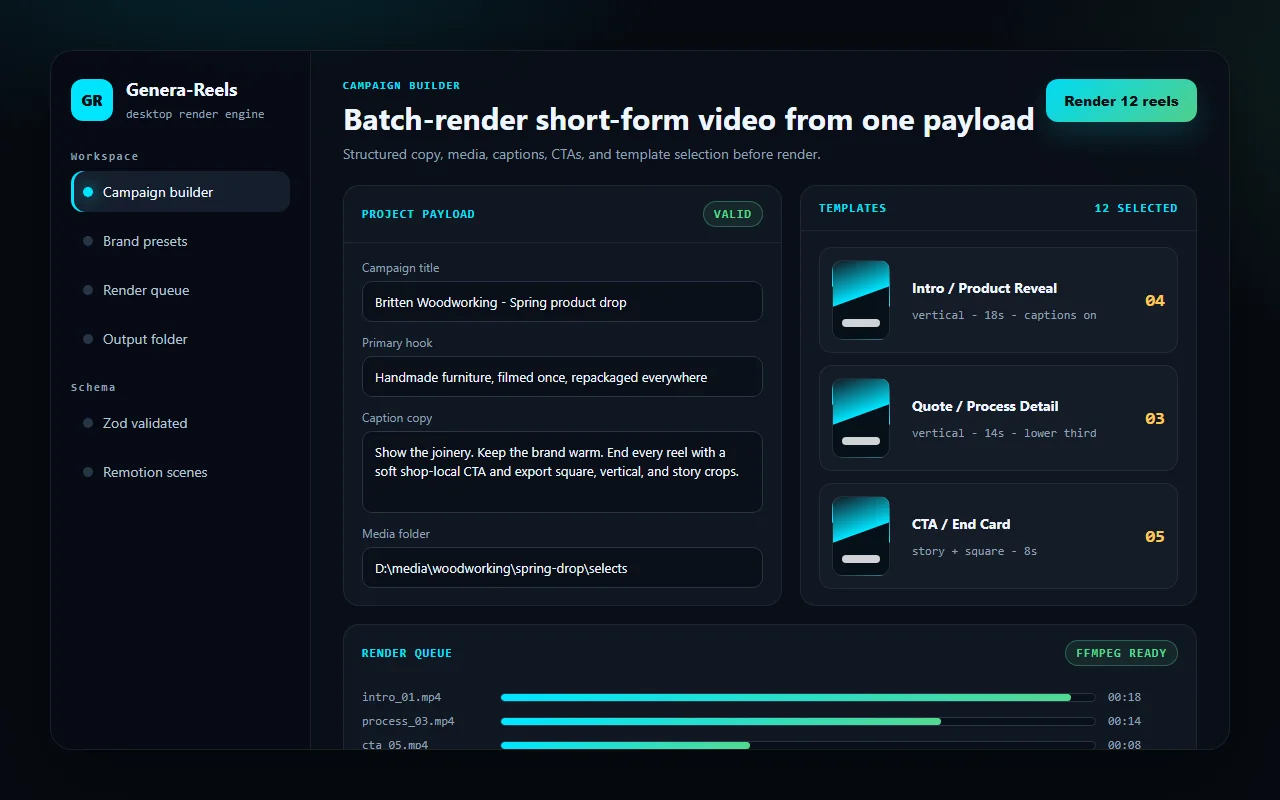Open Remotion scenes schema item
The height and width of the screenshot is (800, 1280).
pyautogui.click(x=180, y=472)
